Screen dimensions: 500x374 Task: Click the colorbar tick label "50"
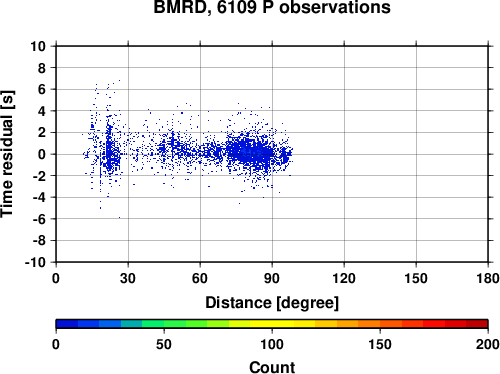[164, 344]
